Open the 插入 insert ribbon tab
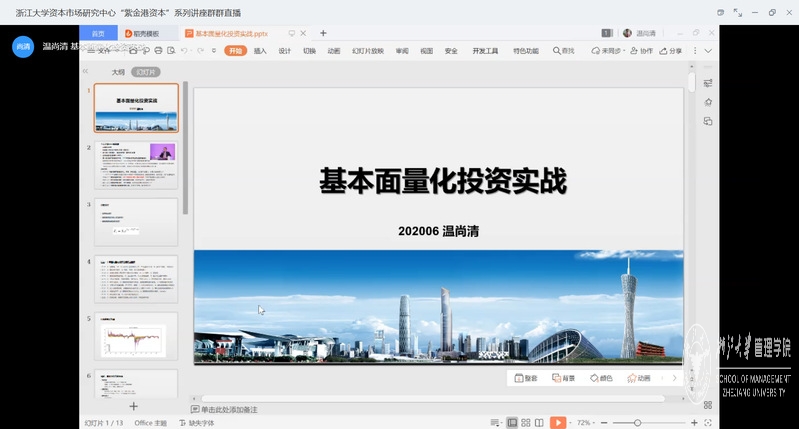Image resolution: width=799 pixels, height=429 pixels. coord(260,51)
